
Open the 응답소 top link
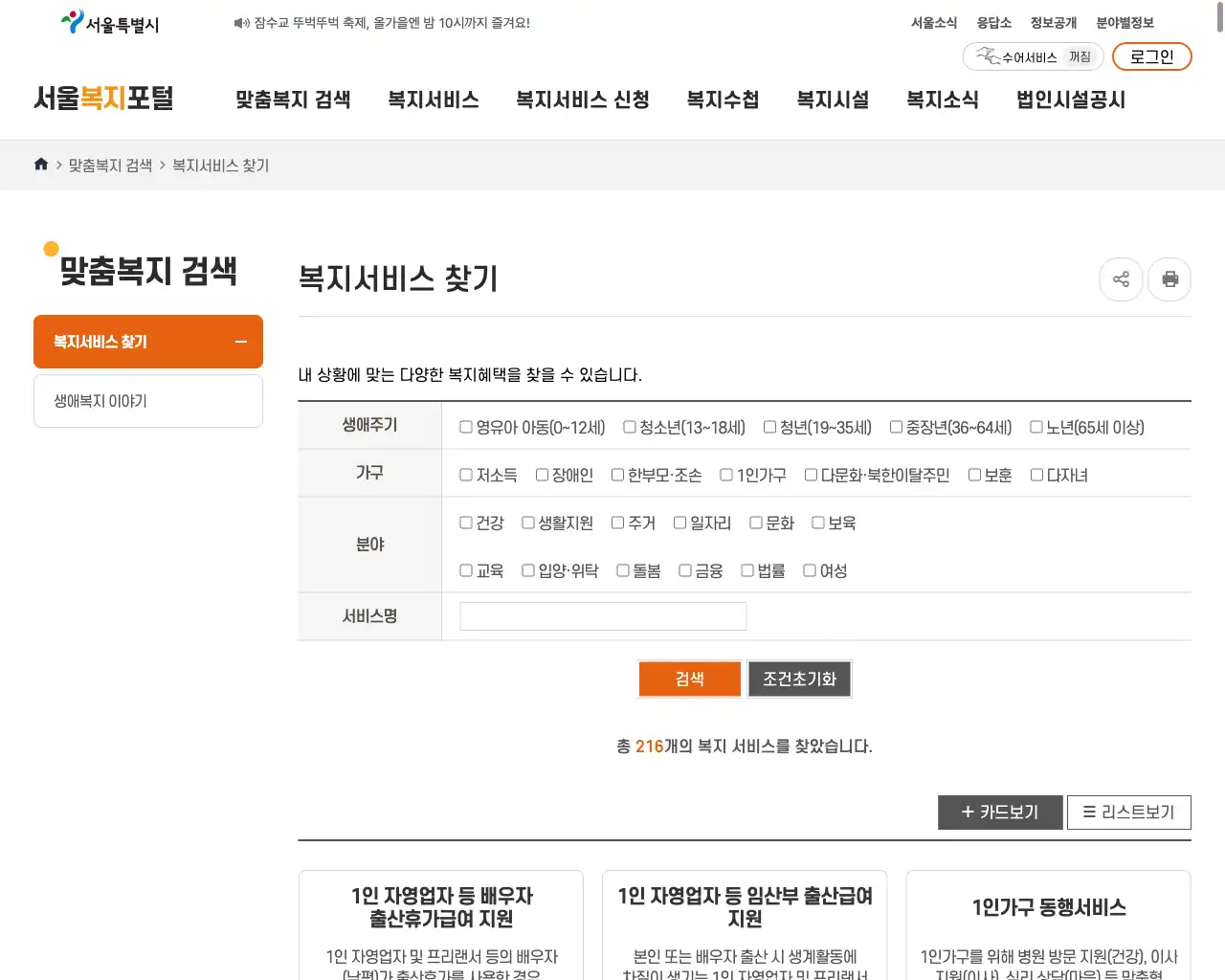[994, 23]
